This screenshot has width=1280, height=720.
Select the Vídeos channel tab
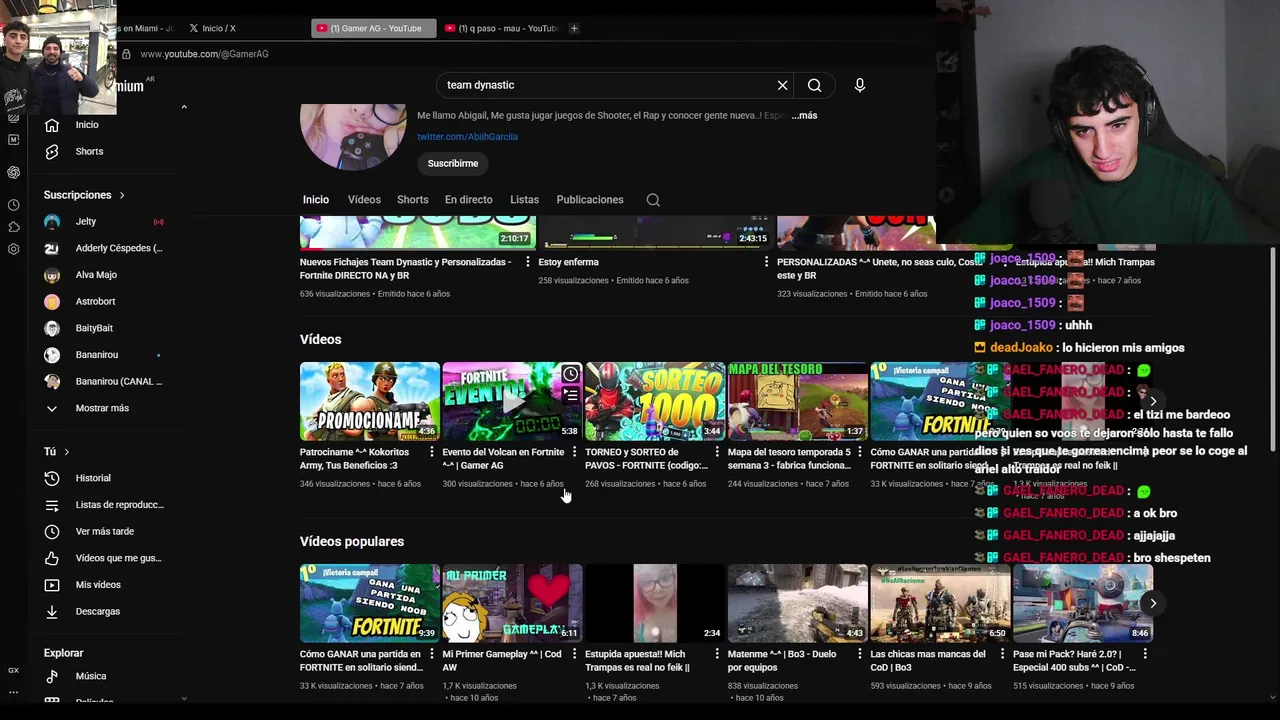(364, 200)
